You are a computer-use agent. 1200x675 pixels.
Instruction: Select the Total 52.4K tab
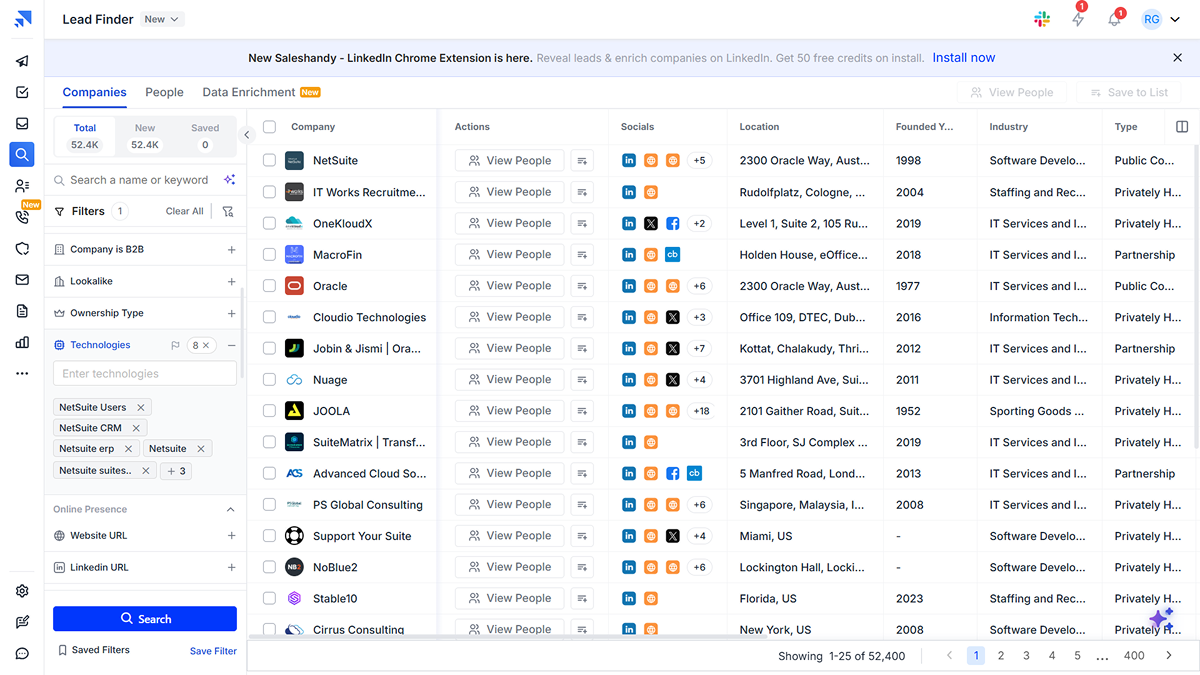pyautogui.click(x=85, y=136)
